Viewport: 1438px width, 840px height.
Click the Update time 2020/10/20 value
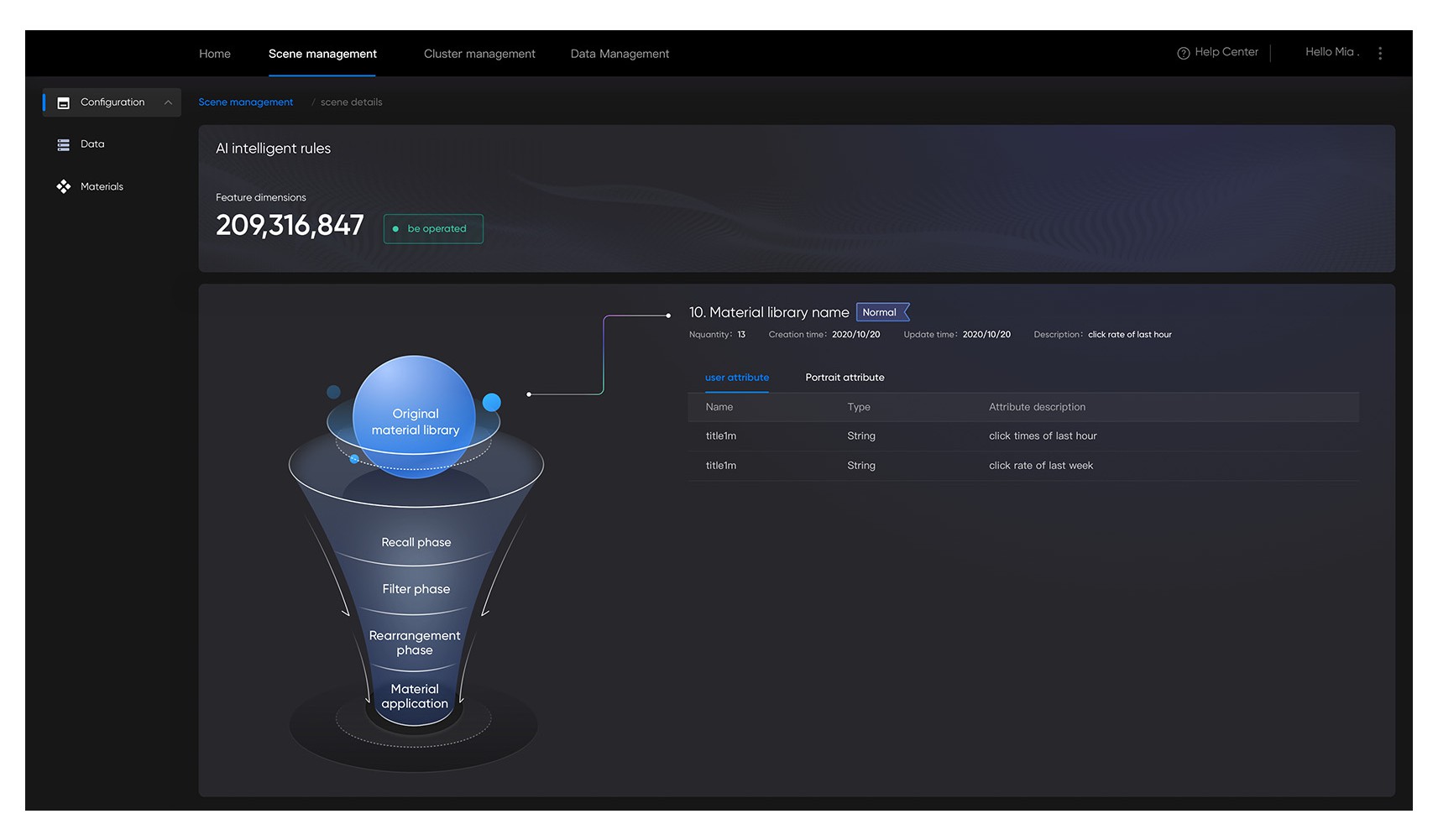coord(986,335)
